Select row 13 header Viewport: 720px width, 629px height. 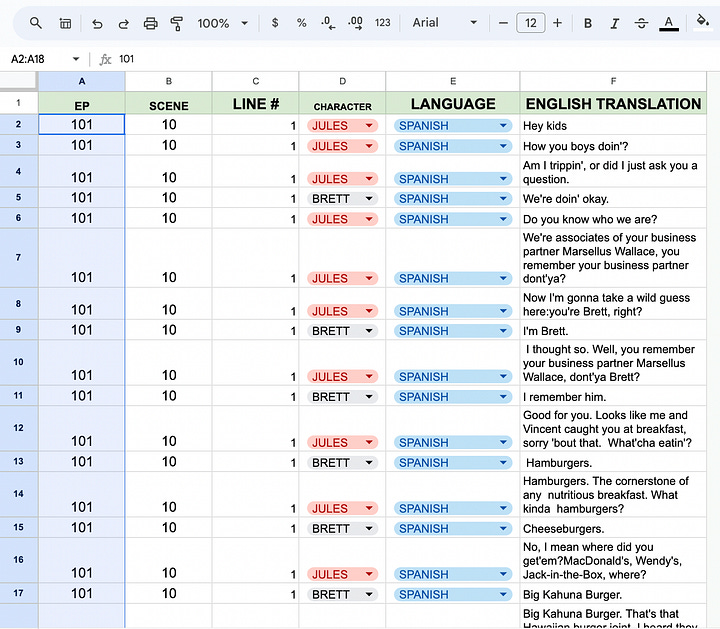click(19, 461)
